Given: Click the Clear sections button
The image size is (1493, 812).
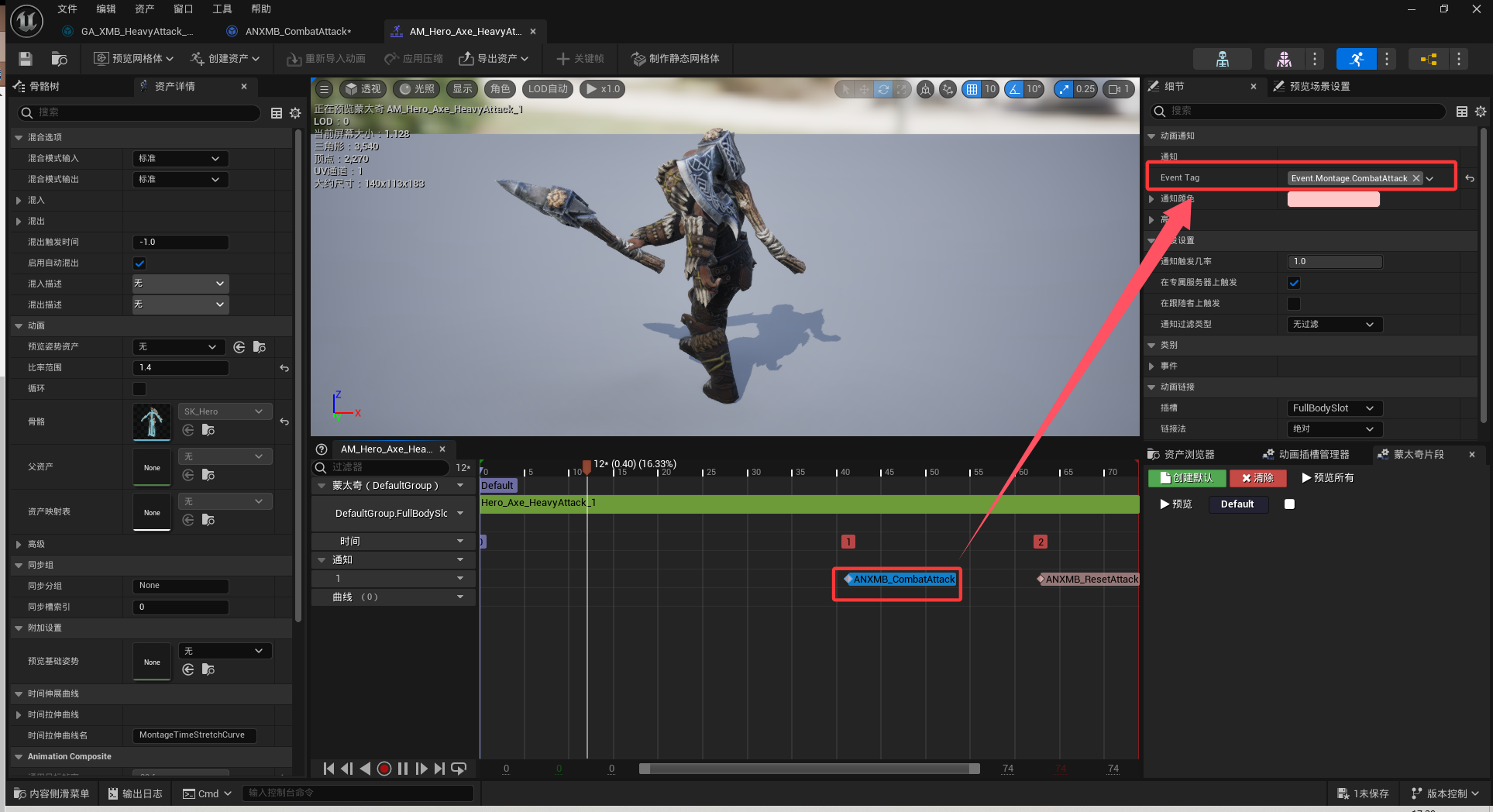Looking at the screenshot, I should coord(1257,478).
